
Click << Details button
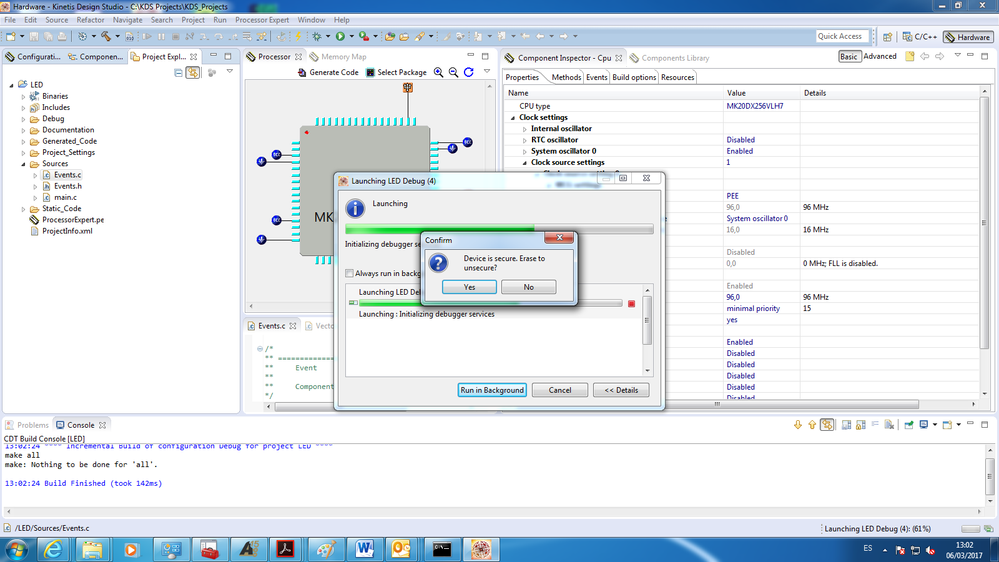coord(621,390)
